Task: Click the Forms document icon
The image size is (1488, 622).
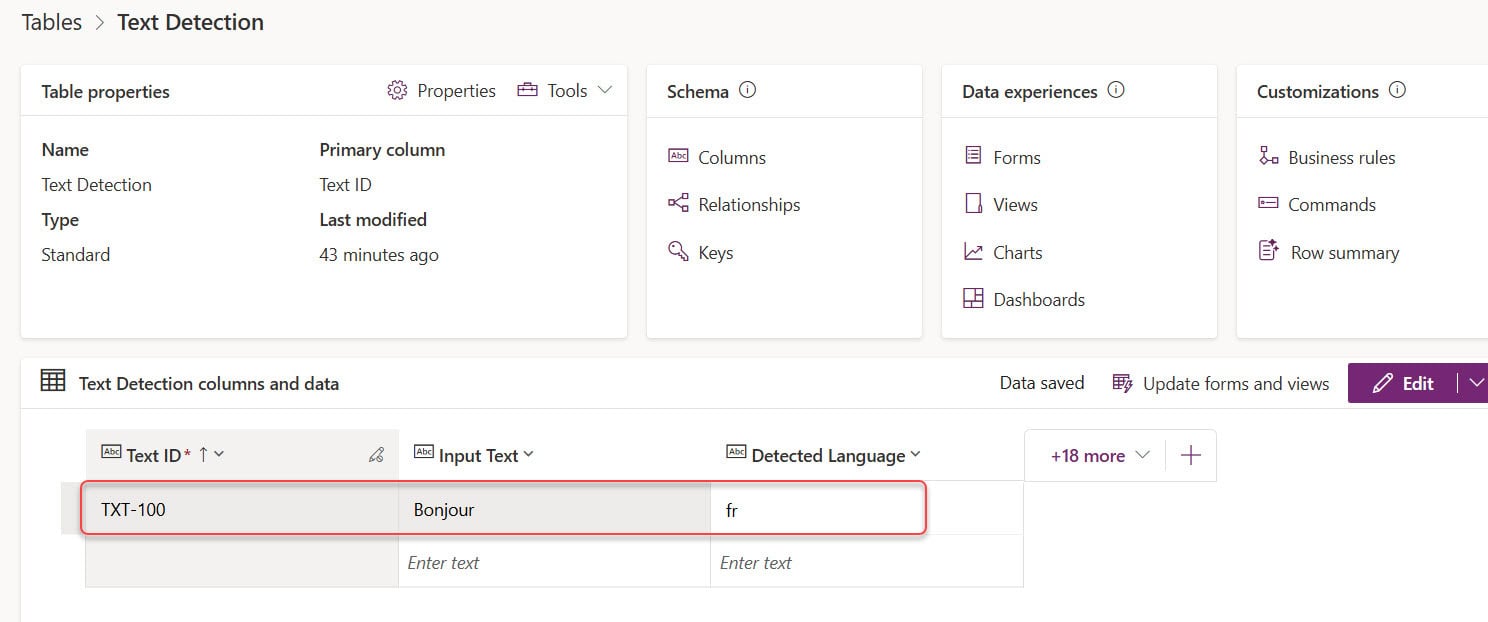Action: point(973,156)
